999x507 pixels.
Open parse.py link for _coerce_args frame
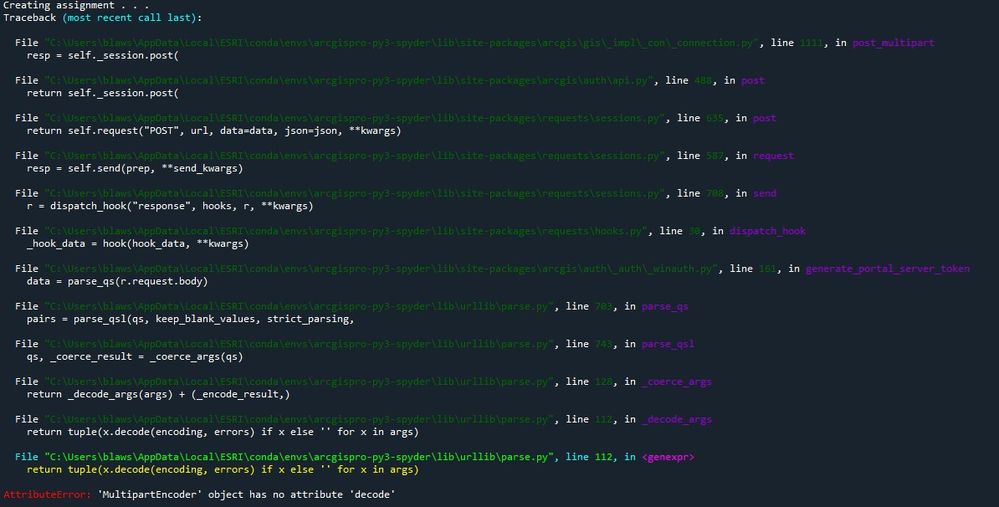pos(300,382)
